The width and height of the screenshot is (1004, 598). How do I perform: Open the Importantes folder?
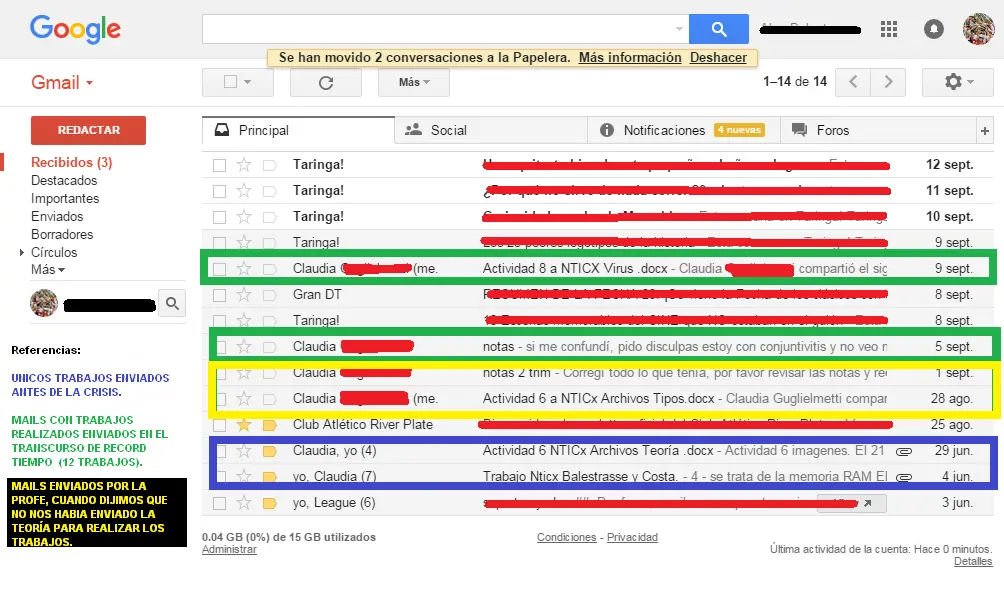[x=65, y=198]
